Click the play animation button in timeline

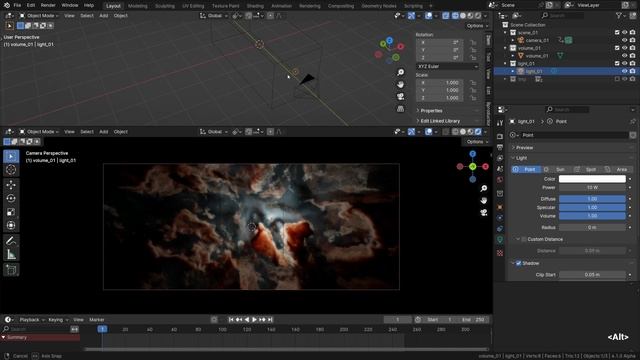(254, 320)
